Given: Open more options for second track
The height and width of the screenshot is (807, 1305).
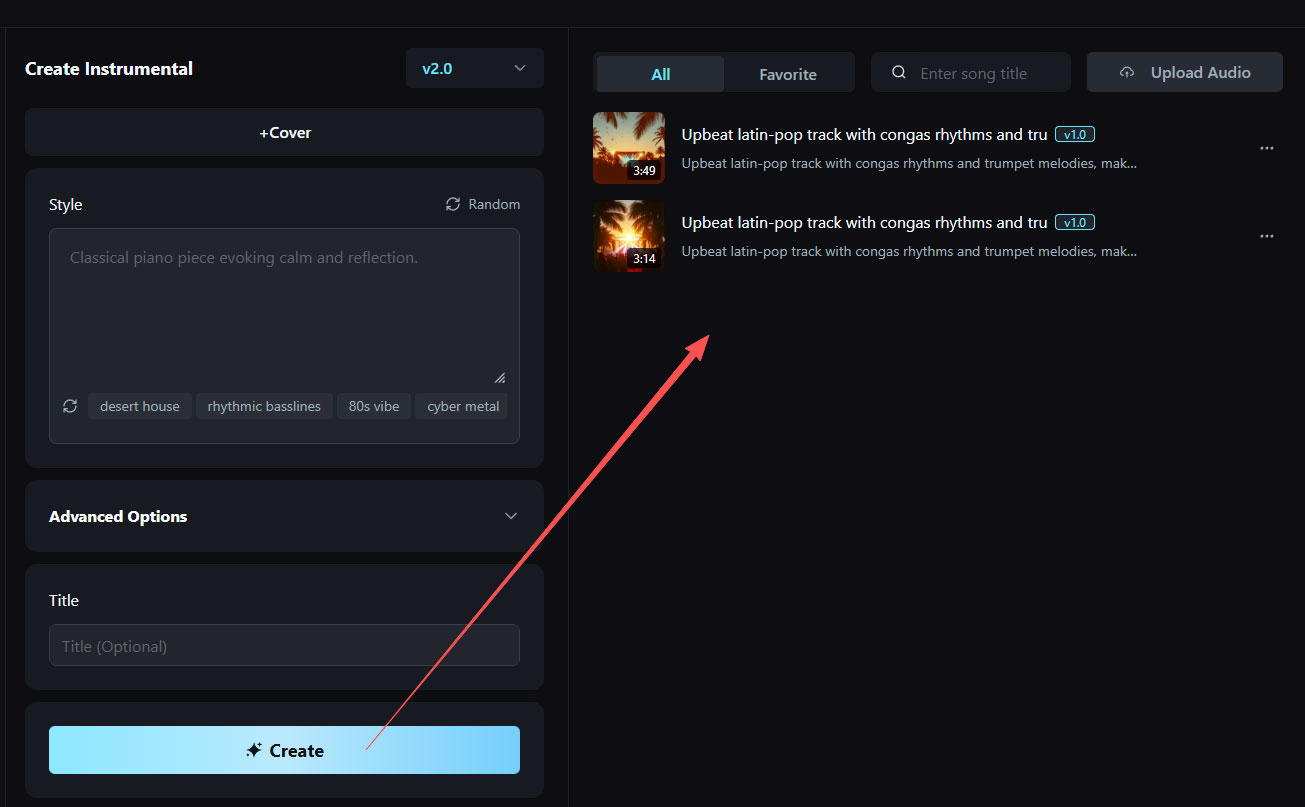Looking at the screenshot, I should click(x=1266, y=236).
